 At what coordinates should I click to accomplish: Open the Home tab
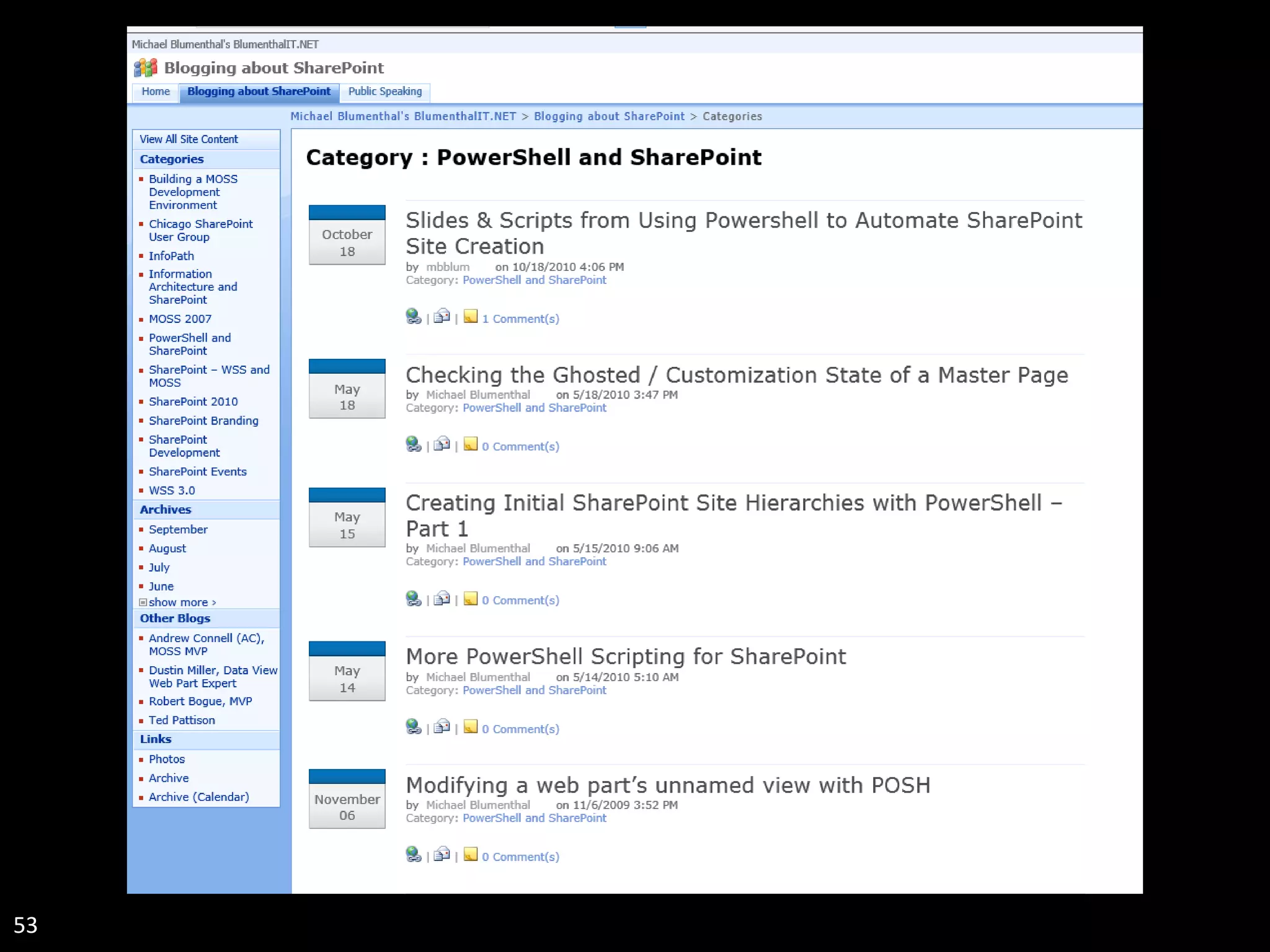156,92
